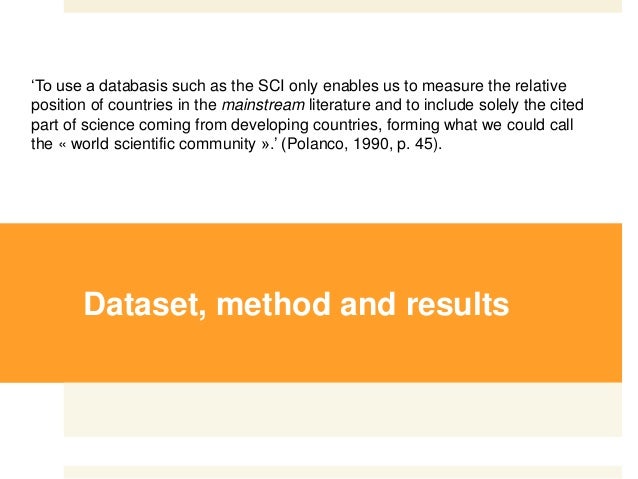Click the "Dataset, method and results" heading

click(296, 304)
